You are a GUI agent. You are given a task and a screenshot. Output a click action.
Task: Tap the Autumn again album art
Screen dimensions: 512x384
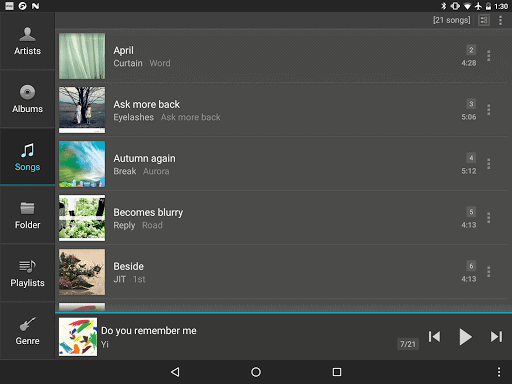point(82,164)
